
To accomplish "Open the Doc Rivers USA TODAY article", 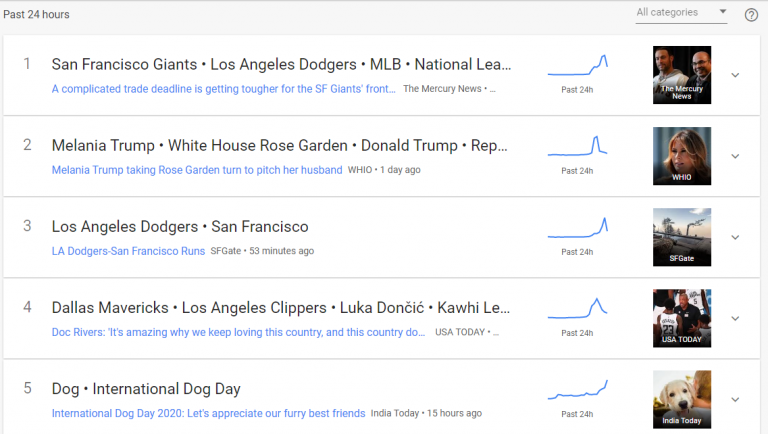I will [239, 332].
